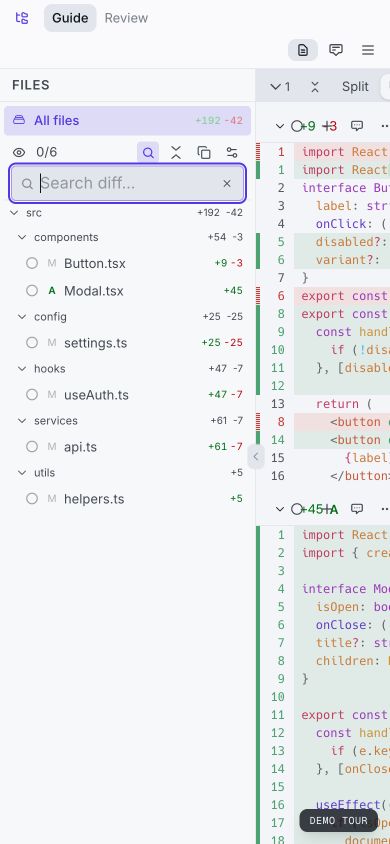This screenshot has height=844, width=390.
Task: Click the stacked layers icon of All files
Action: [x=19, y=120]
